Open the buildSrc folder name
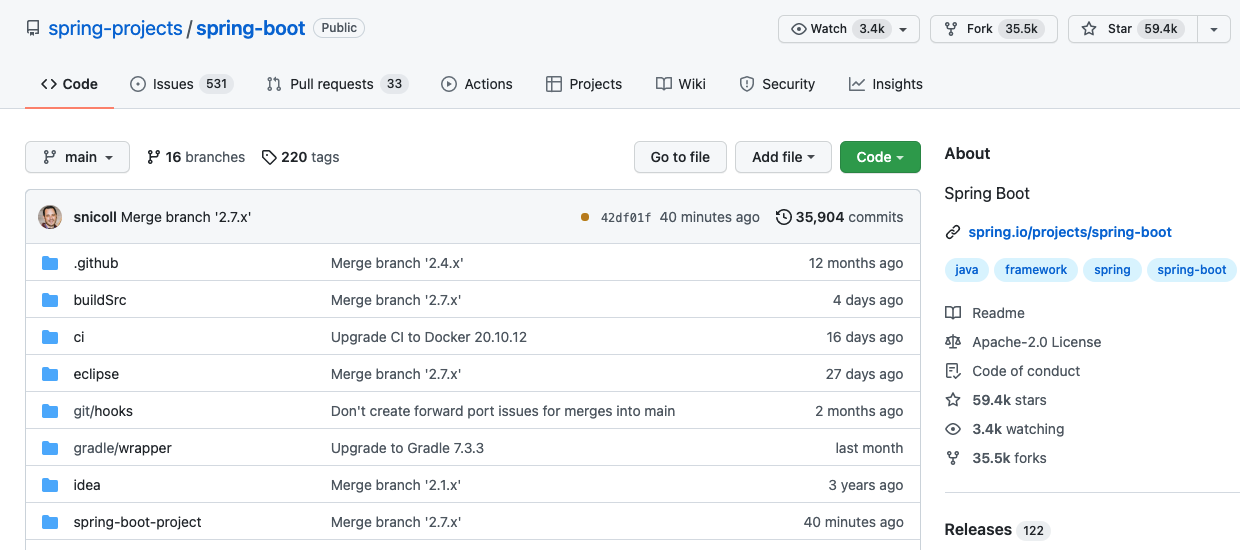The image size is (1240, 550). (100, 300)
